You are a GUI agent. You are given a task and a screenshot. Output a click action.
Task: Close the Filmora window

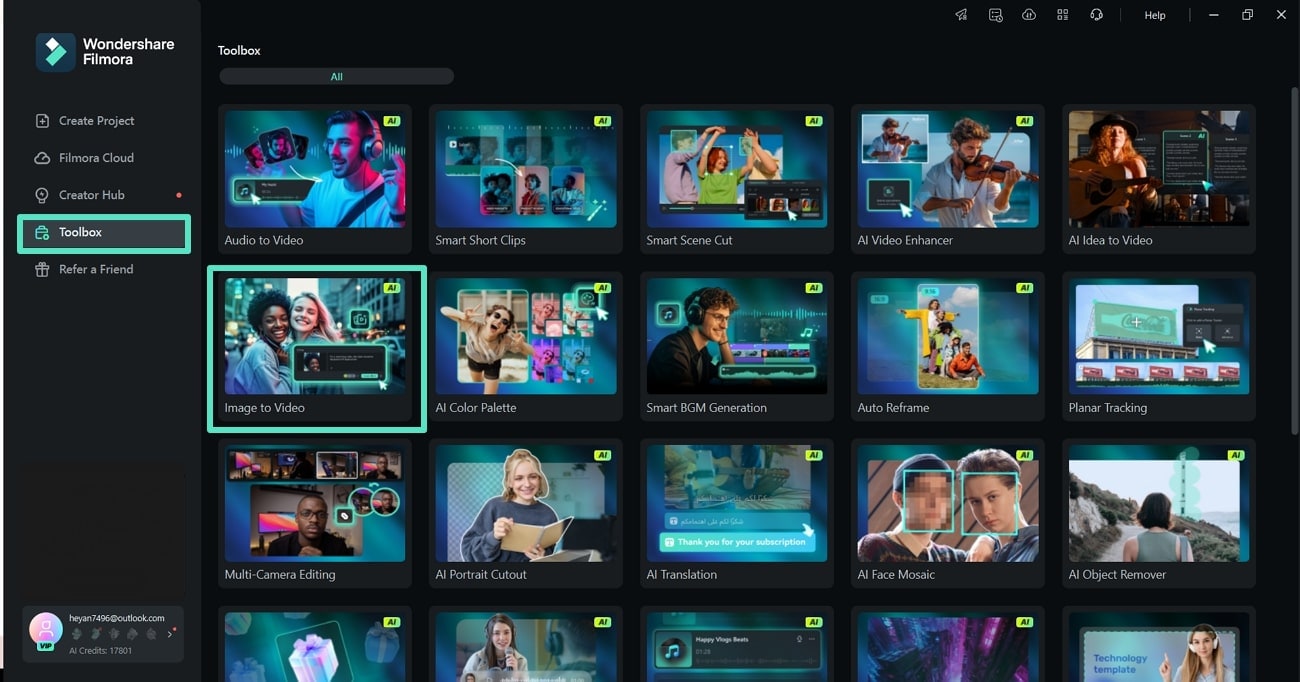pos(1281,15)
